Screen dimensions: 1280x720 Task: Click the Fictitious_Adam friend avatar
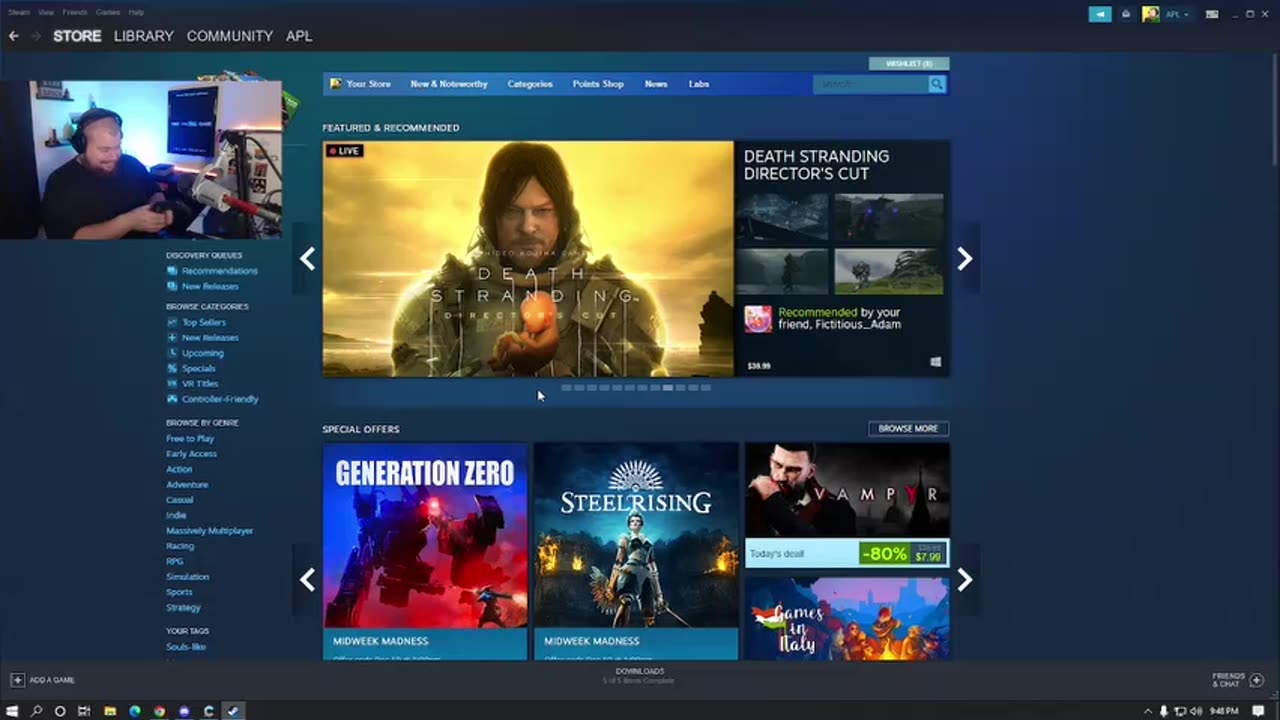pos(758,319)
